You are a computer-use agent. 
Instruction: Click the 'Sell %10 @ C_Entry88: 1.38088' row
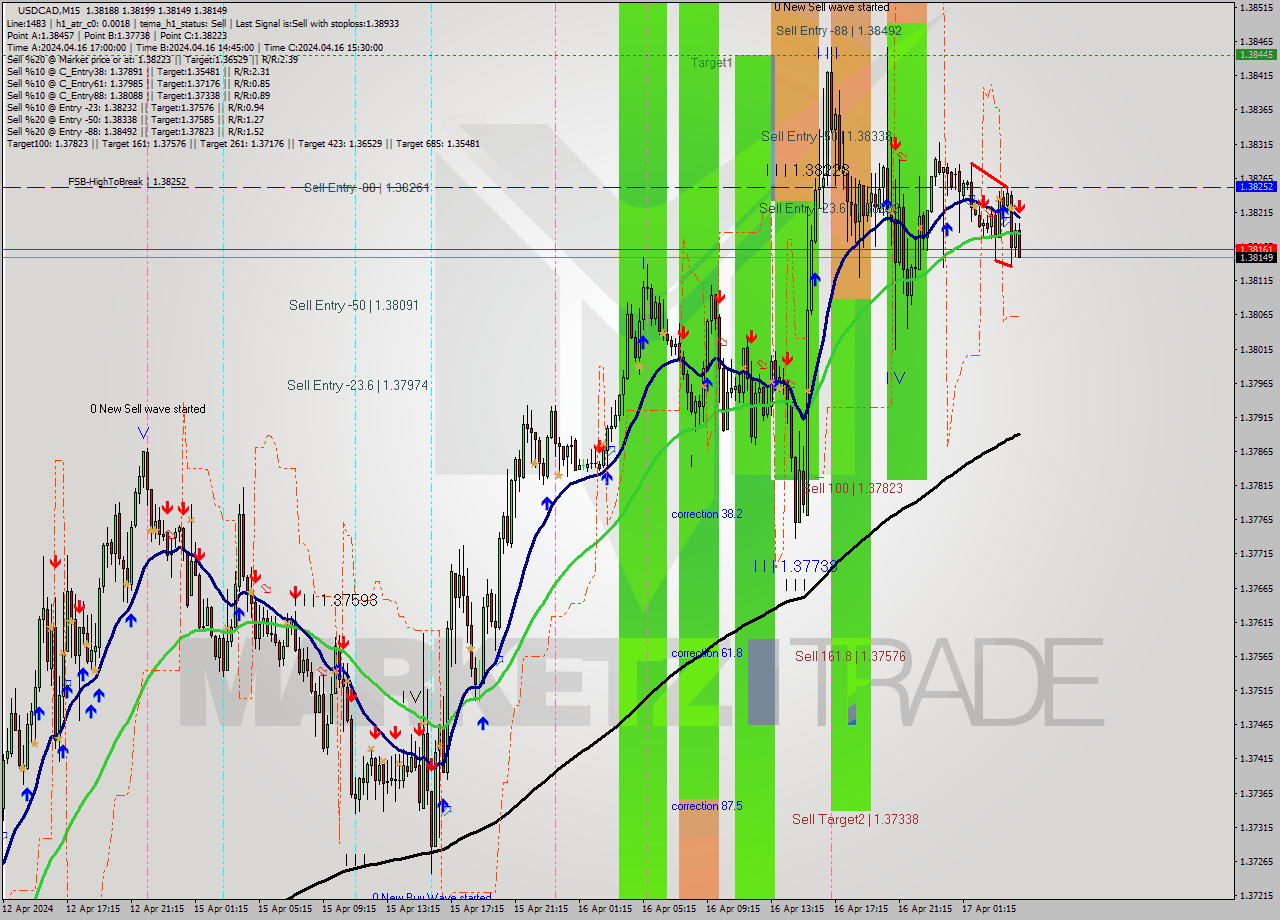click(x=138, y=95)
